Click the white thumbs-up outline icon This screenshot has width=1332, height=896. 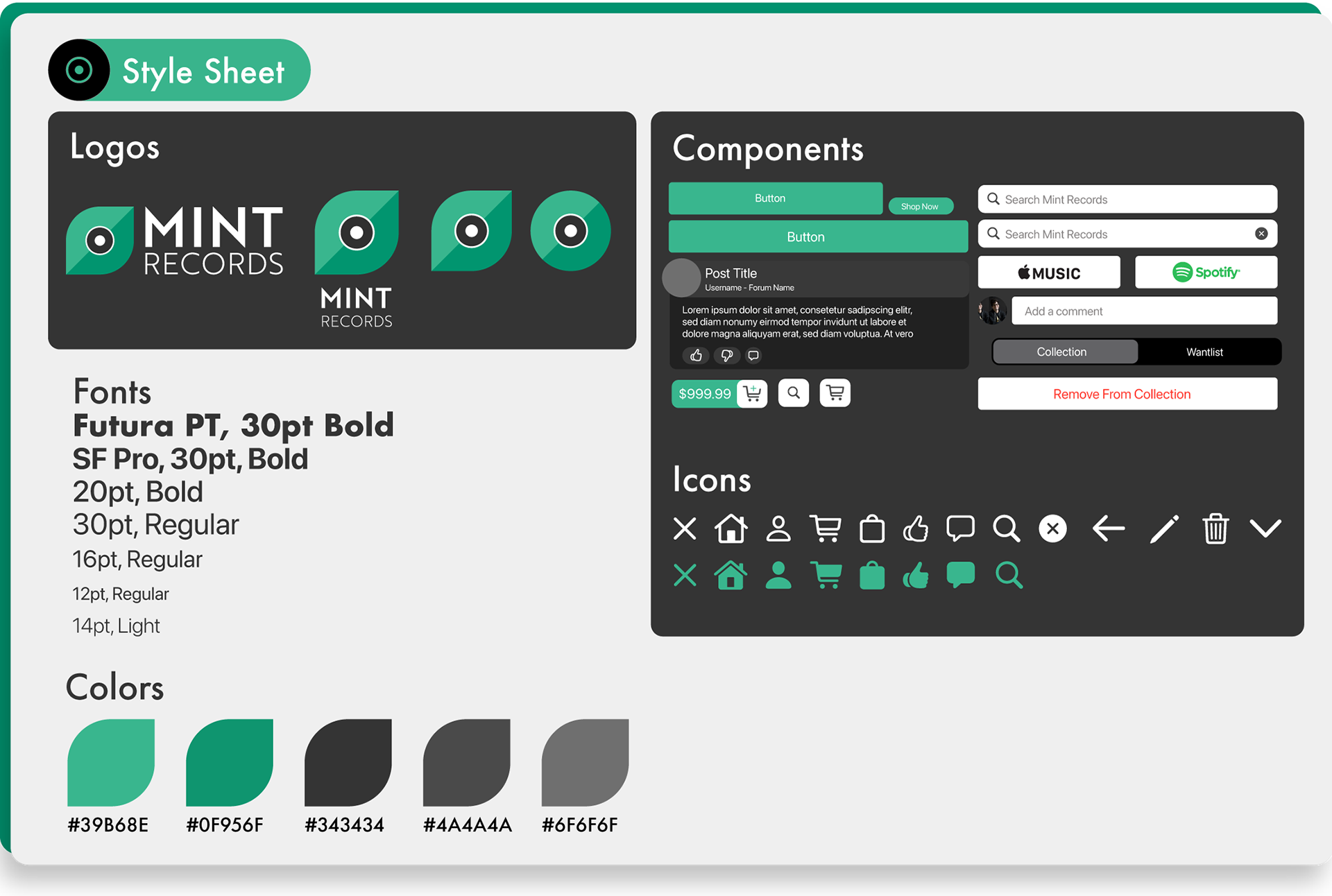tap(916, 529)
